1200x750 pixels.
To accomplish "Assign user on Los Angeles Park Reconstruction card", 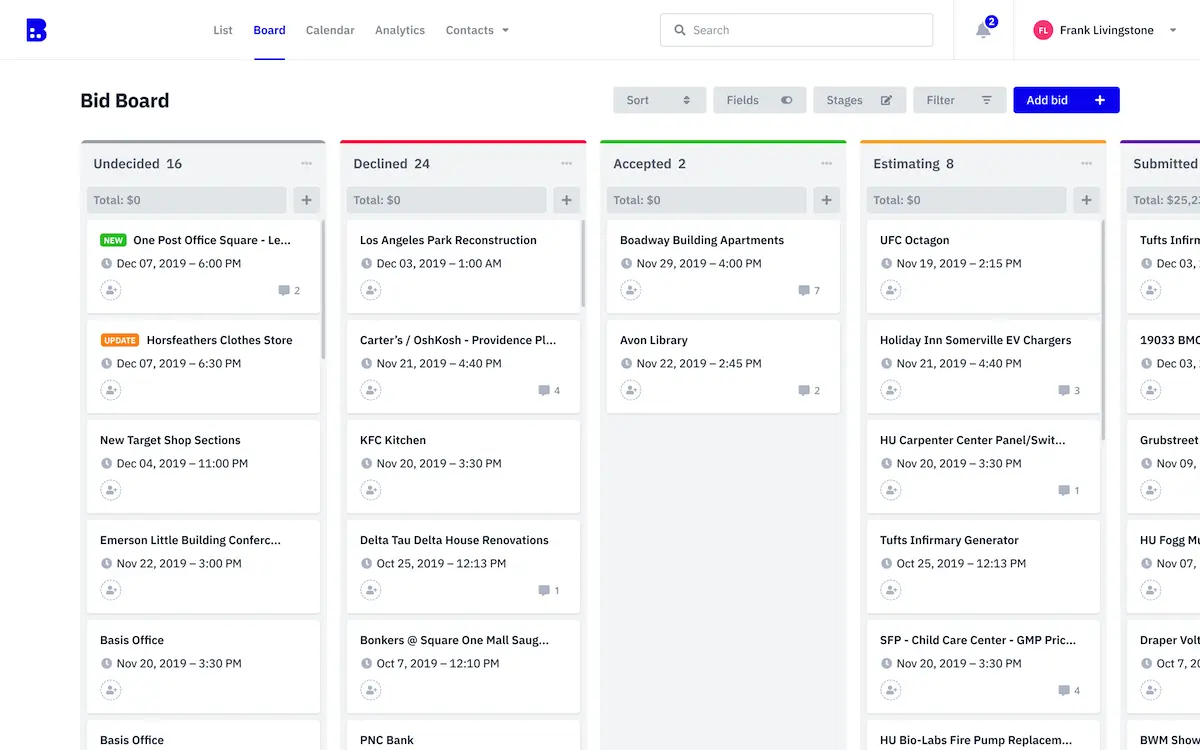I will (x=371, y=290).
